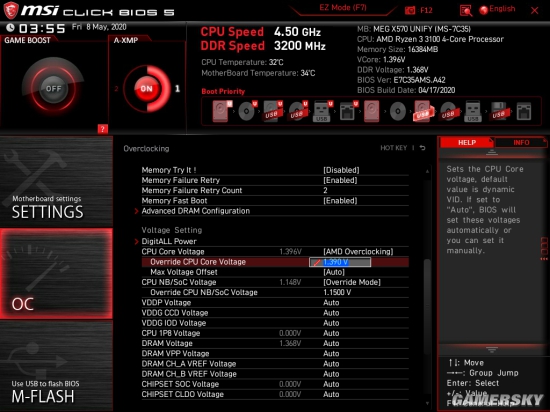Click the Override CPU Core Voltage input field
550x412 pixels.
pyautogui.click(x=340, y=262)
